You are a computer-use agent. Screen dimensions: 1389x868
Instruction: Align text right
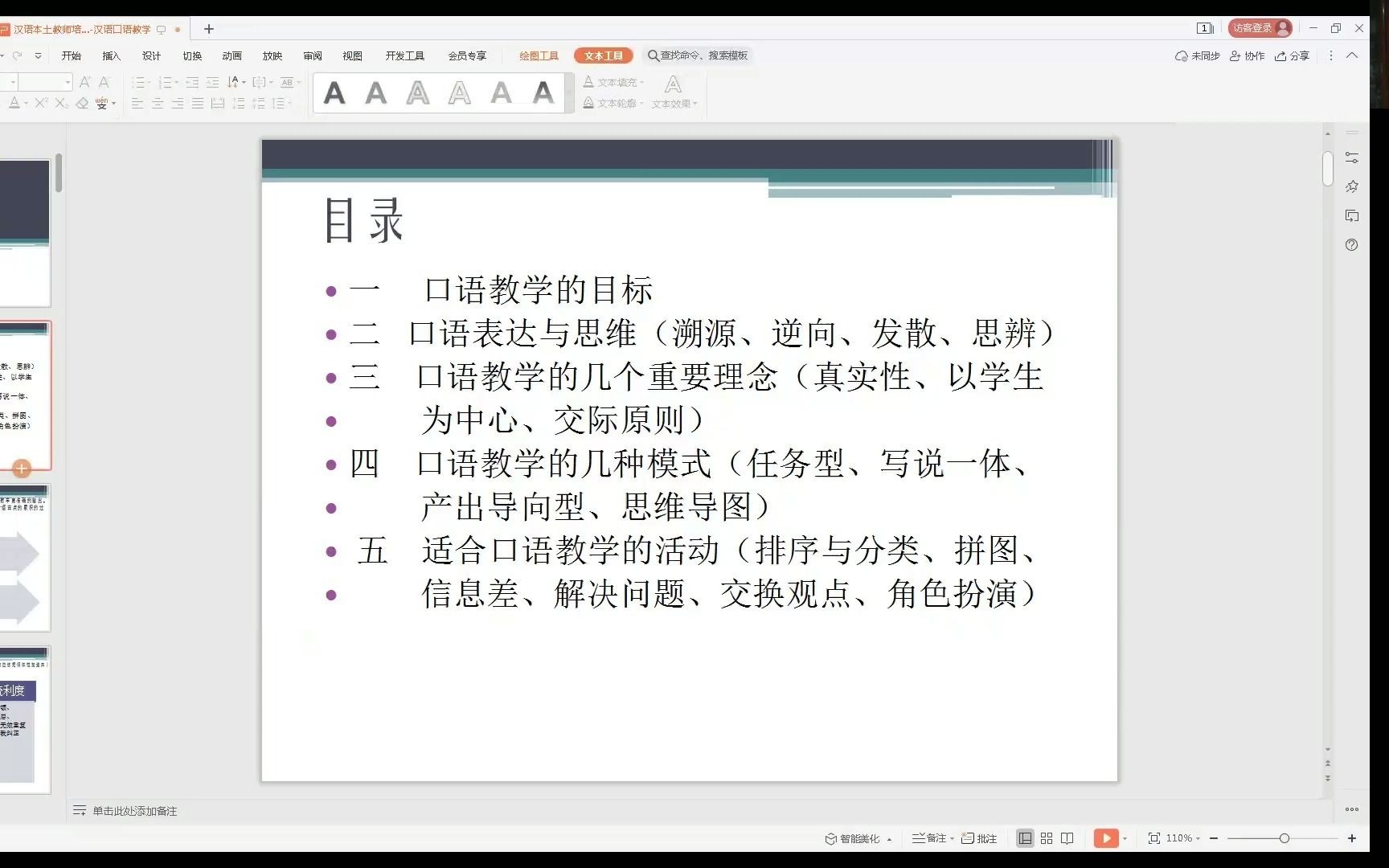click(177, 103)
